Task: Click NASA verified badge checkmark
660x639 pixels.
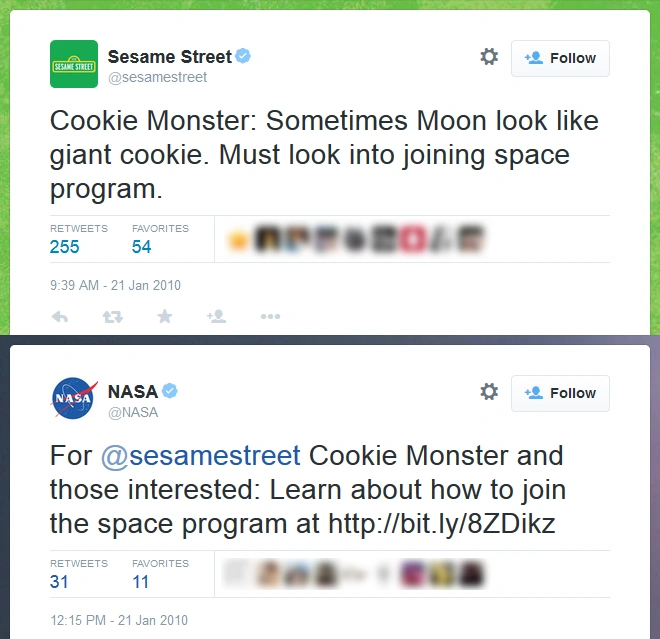Action: click(170, 391)
